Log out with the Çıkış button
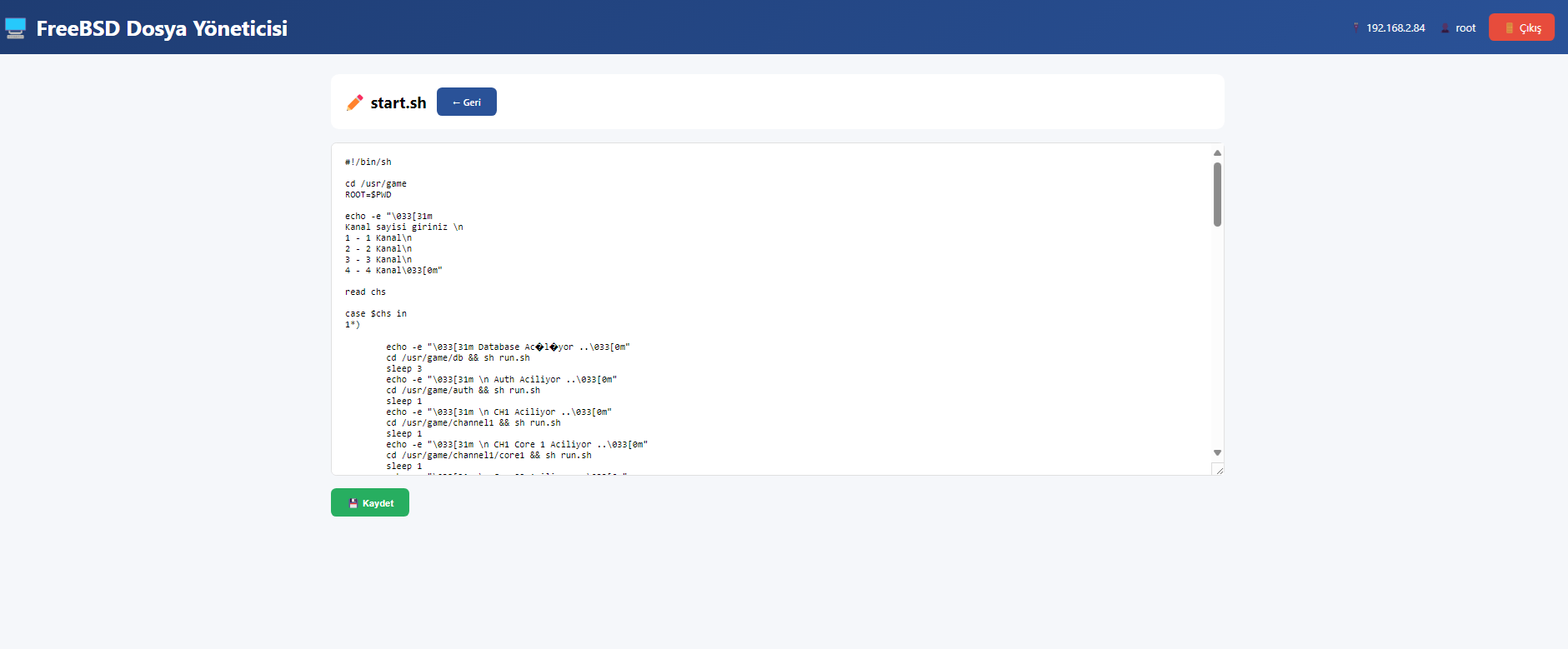 [1521, 27]
